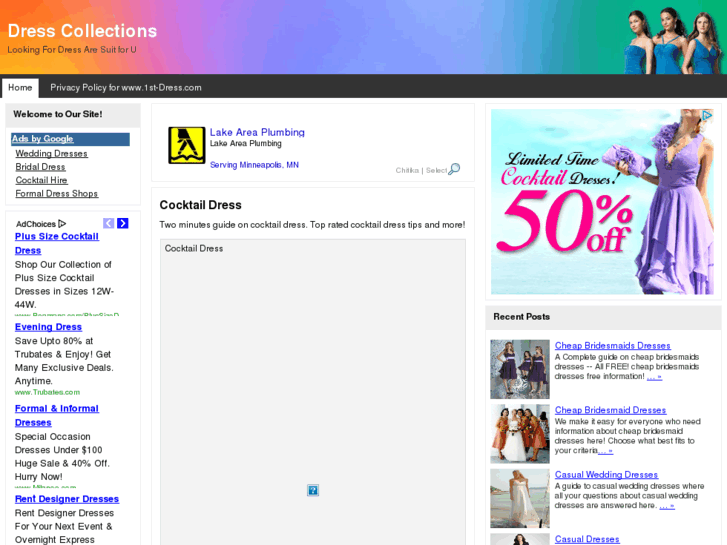727x545 pixels.
Task: Click the Dress Collections site title
Action: (83, 31)
